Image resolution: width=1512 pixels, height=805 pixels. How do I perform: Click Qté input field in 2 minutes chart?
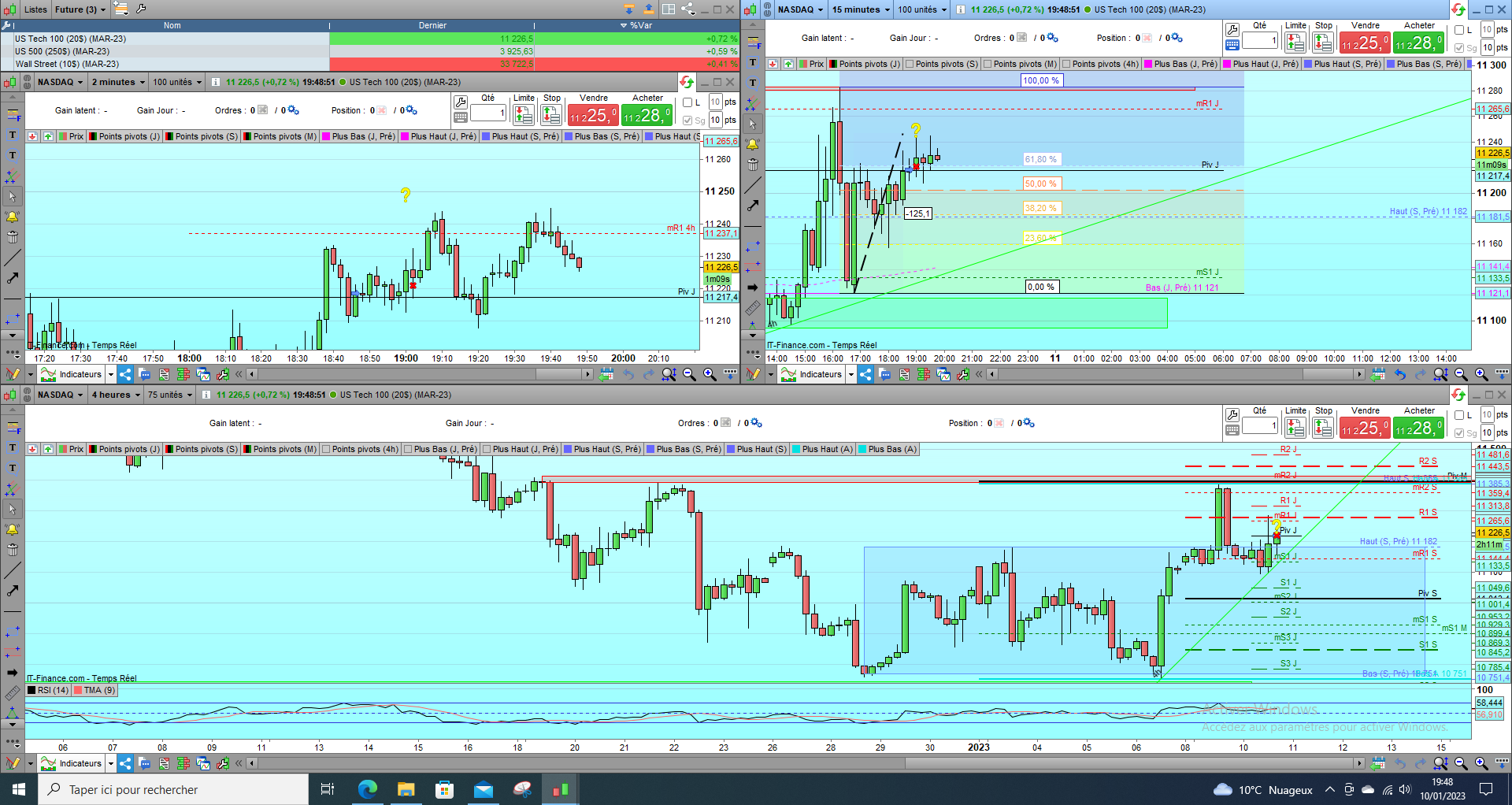click(x=488, y=113)
